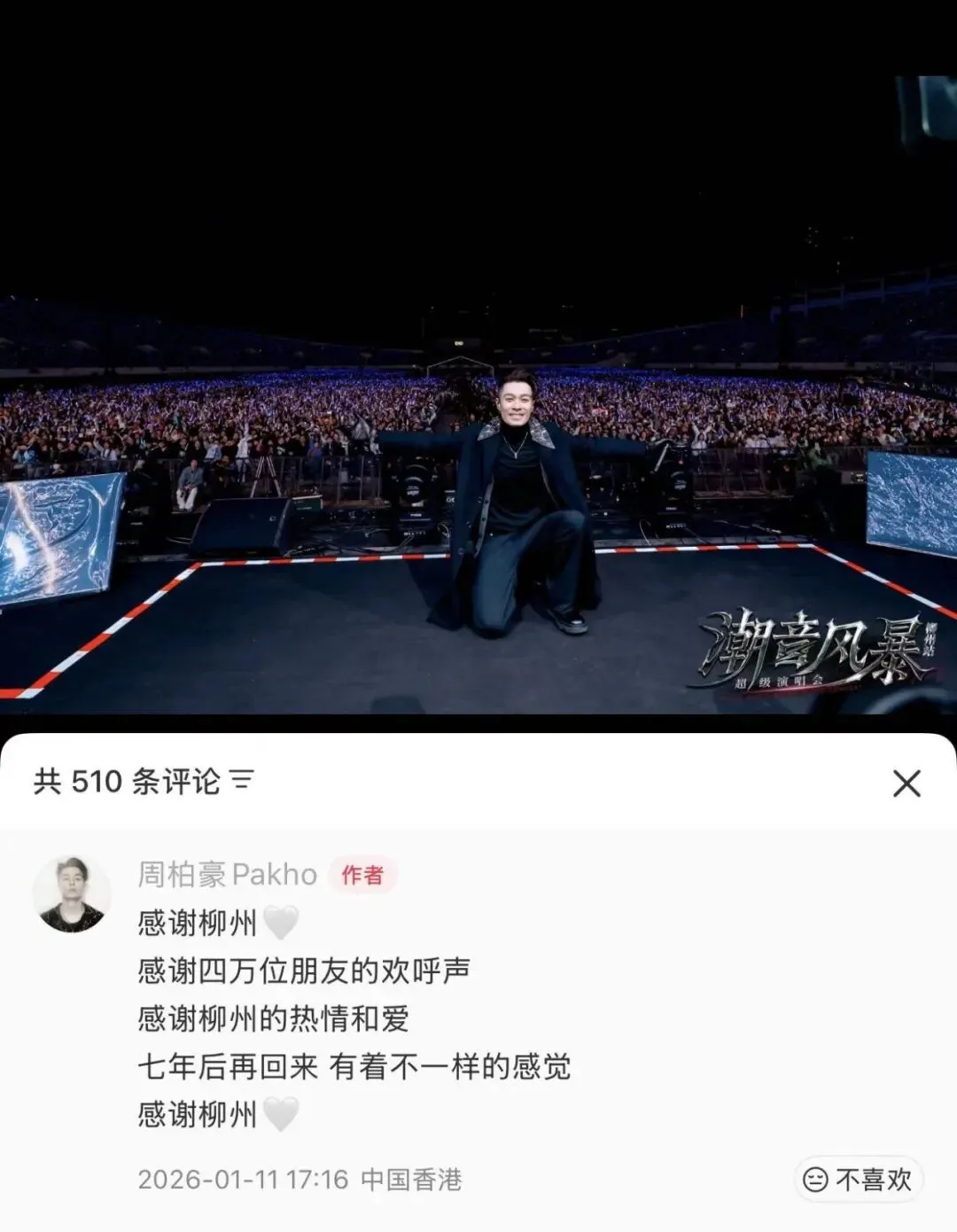
Task: Select the comment line 感谢柳州的热情和爱
Action: click(x=273, y=1019)
